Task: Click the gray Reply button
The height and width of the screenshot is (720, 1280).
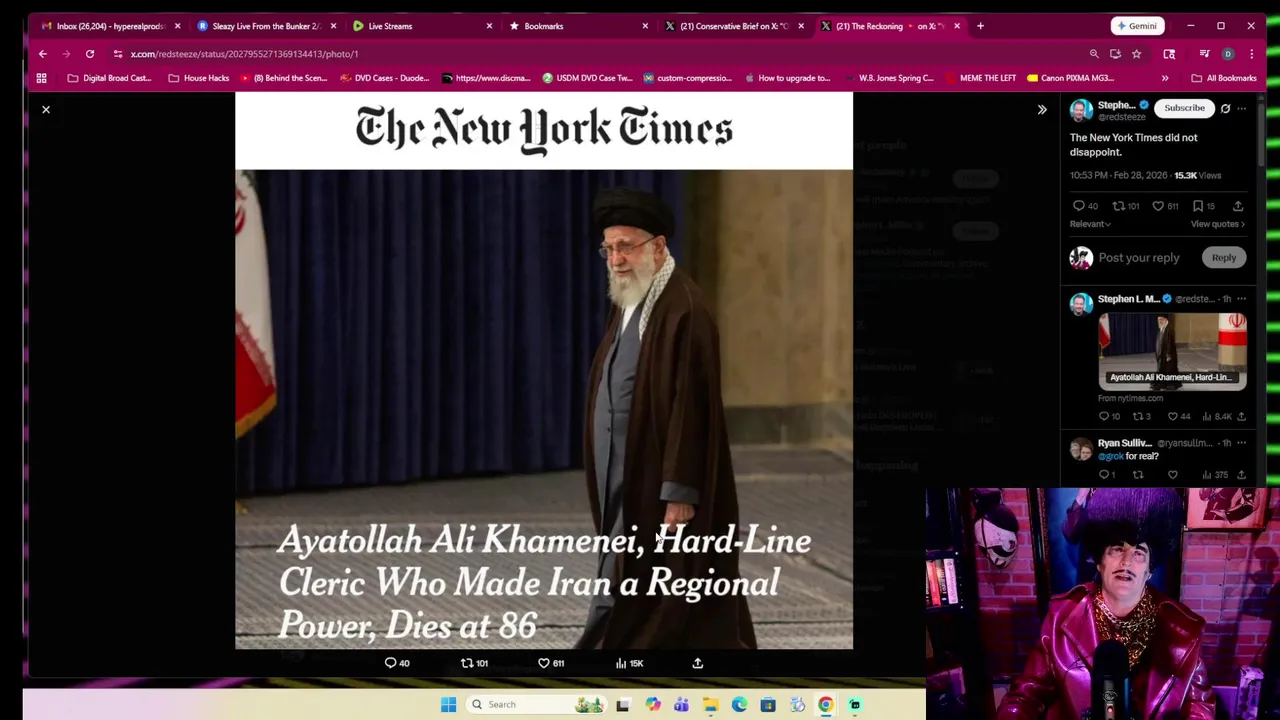Action: coord(1224,258)
